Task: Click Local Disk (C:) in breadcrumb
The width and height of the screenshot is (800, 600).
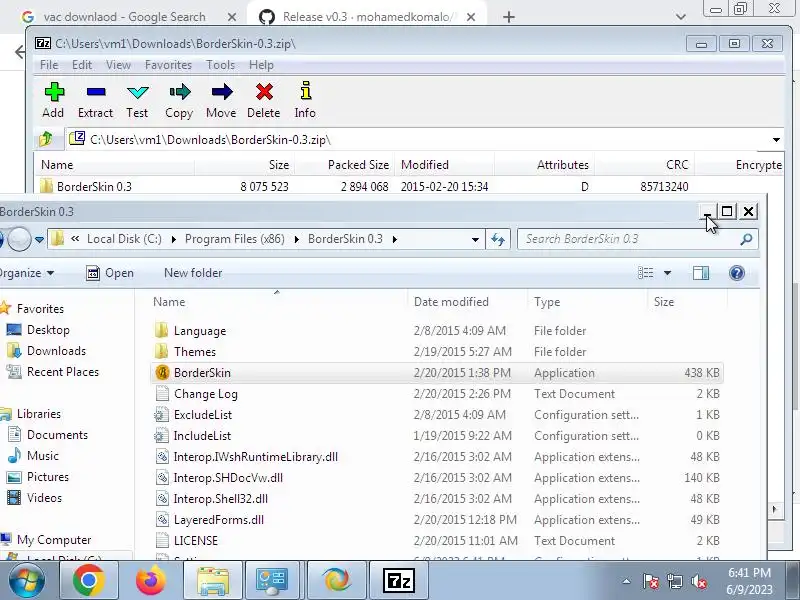Action: pos(124,239)
